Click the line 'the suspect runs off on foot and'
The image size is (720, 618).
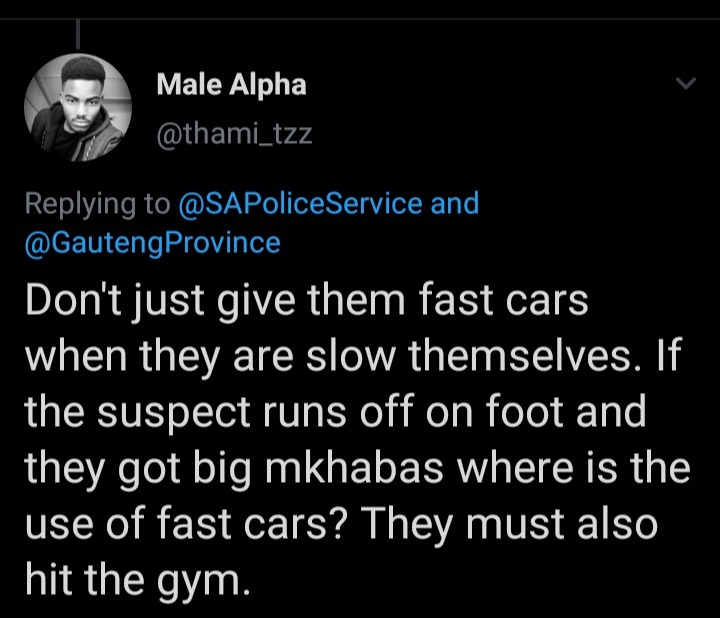pyautogui.click(x=336, y=412)
